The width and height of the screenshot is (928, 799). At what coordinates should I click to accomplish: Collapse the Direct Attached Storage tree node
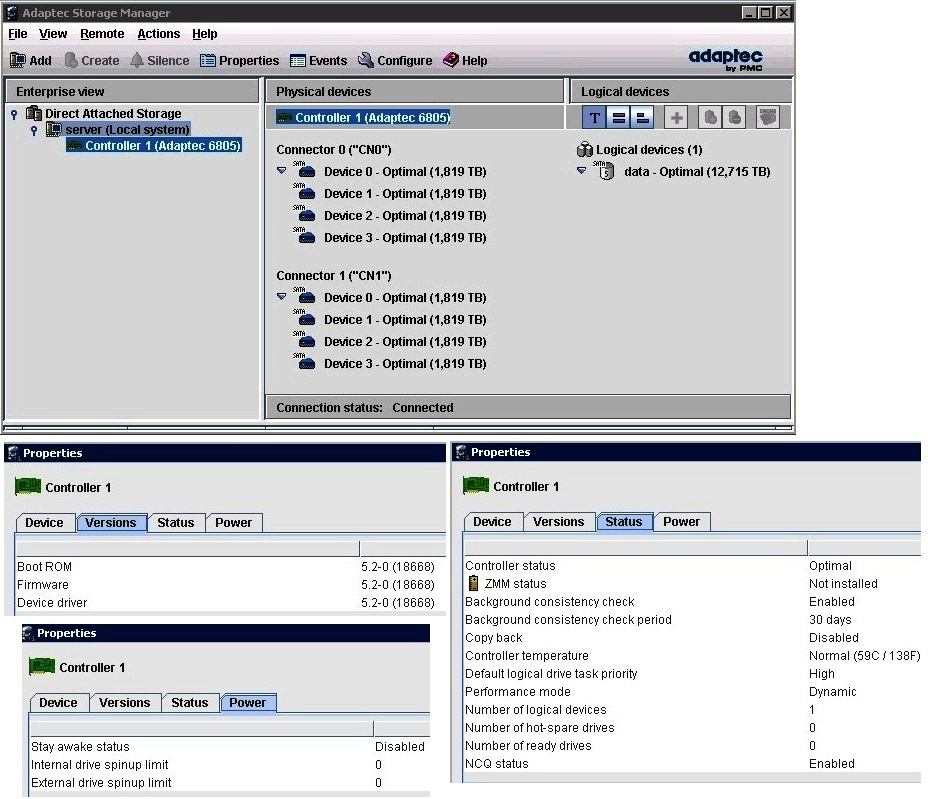tap(14, 113)
